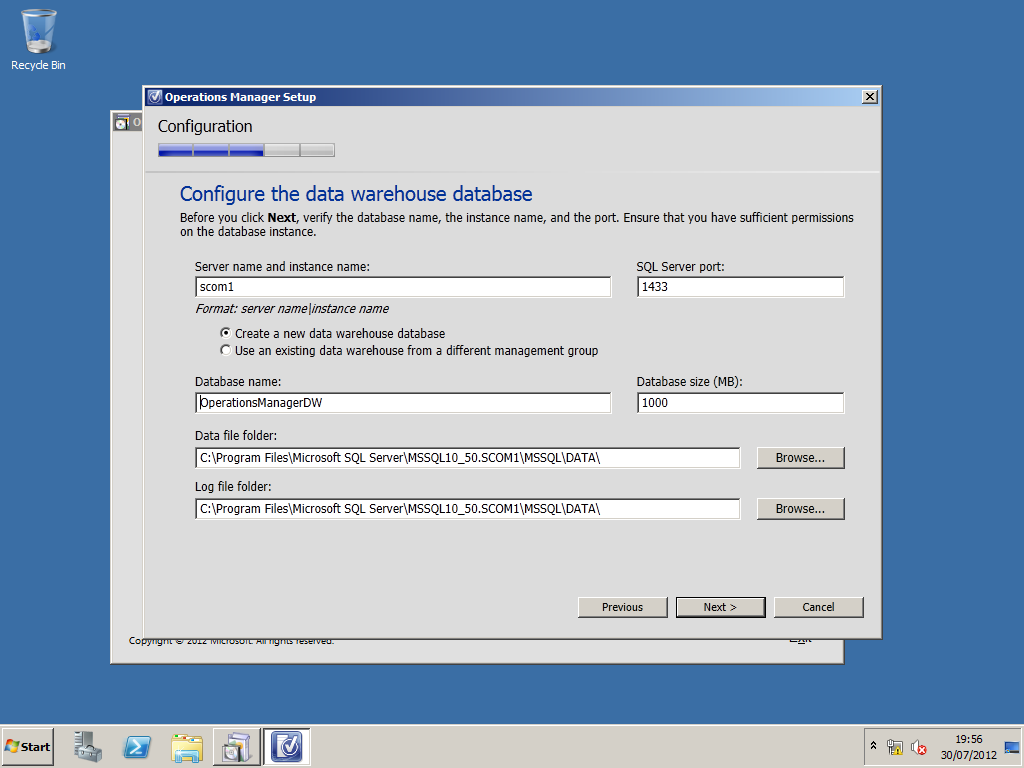Click the server name field containing scom1

403,287
